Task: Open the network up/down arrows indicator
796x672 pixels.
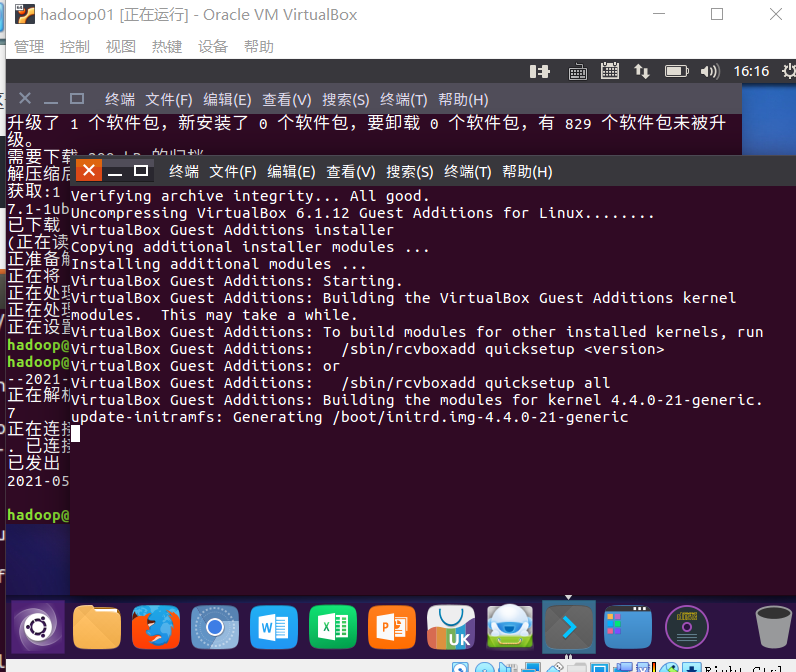Action: point(642,72)
